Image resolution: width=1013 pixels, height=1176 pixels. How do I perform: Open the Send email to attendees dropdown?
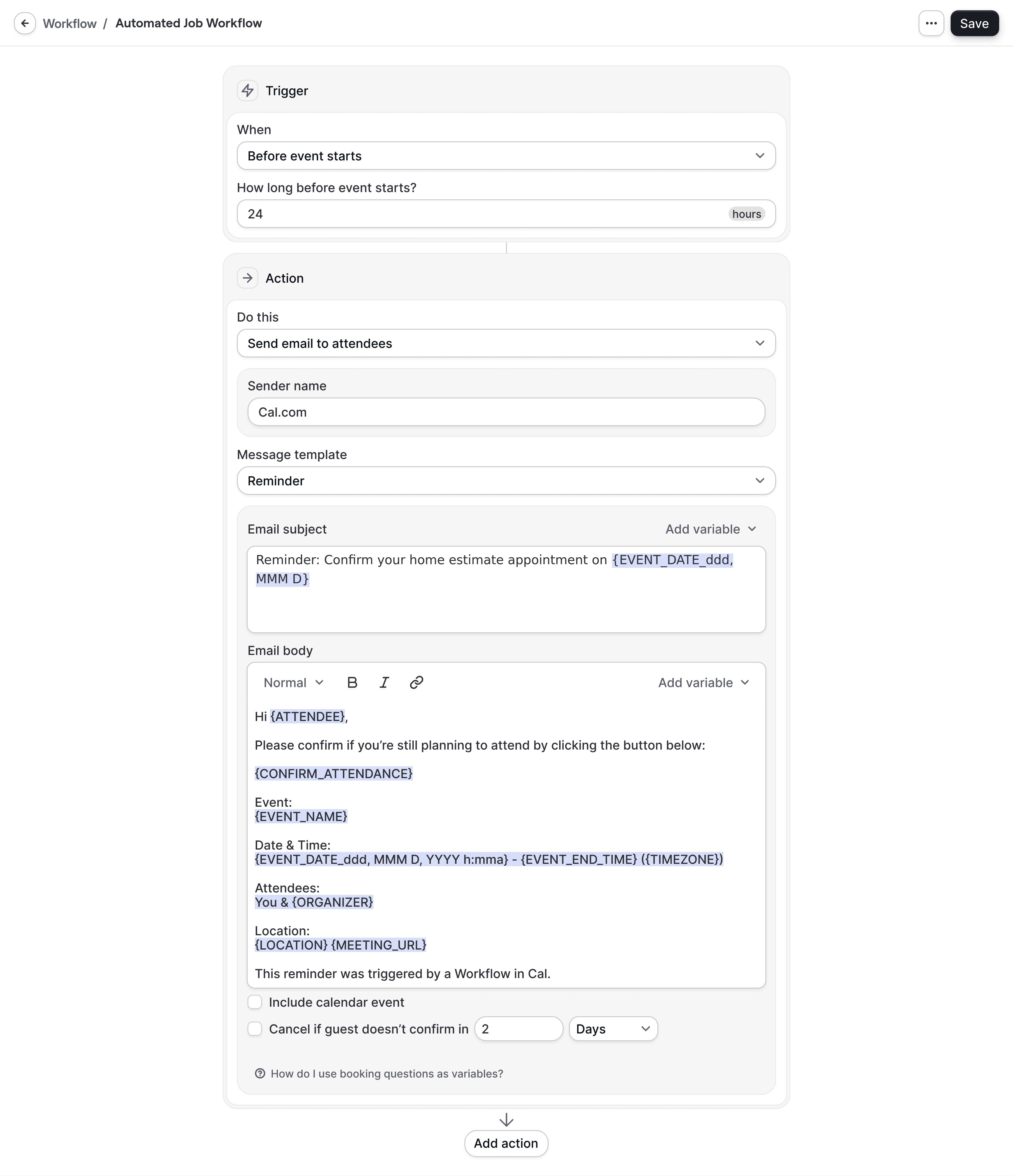click(x=506, y=343)
